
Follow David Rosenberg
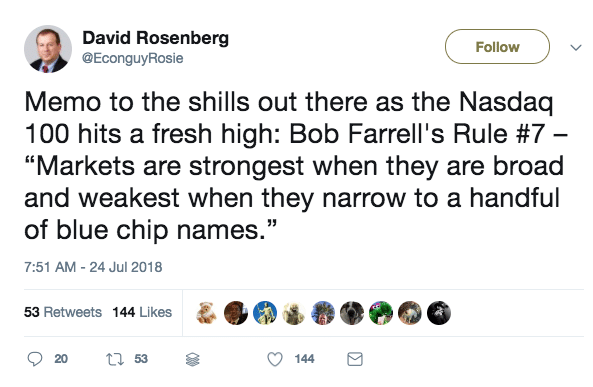(497, 47)
